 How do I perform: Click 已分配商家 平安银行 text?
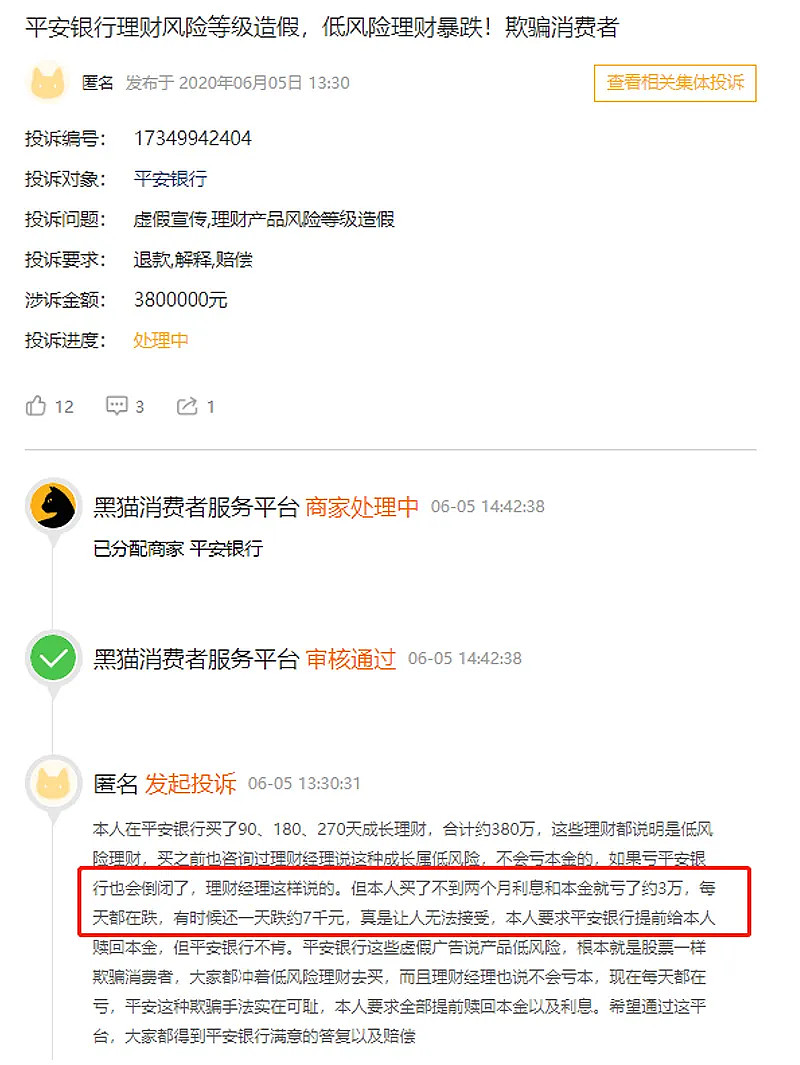(178, 548)
